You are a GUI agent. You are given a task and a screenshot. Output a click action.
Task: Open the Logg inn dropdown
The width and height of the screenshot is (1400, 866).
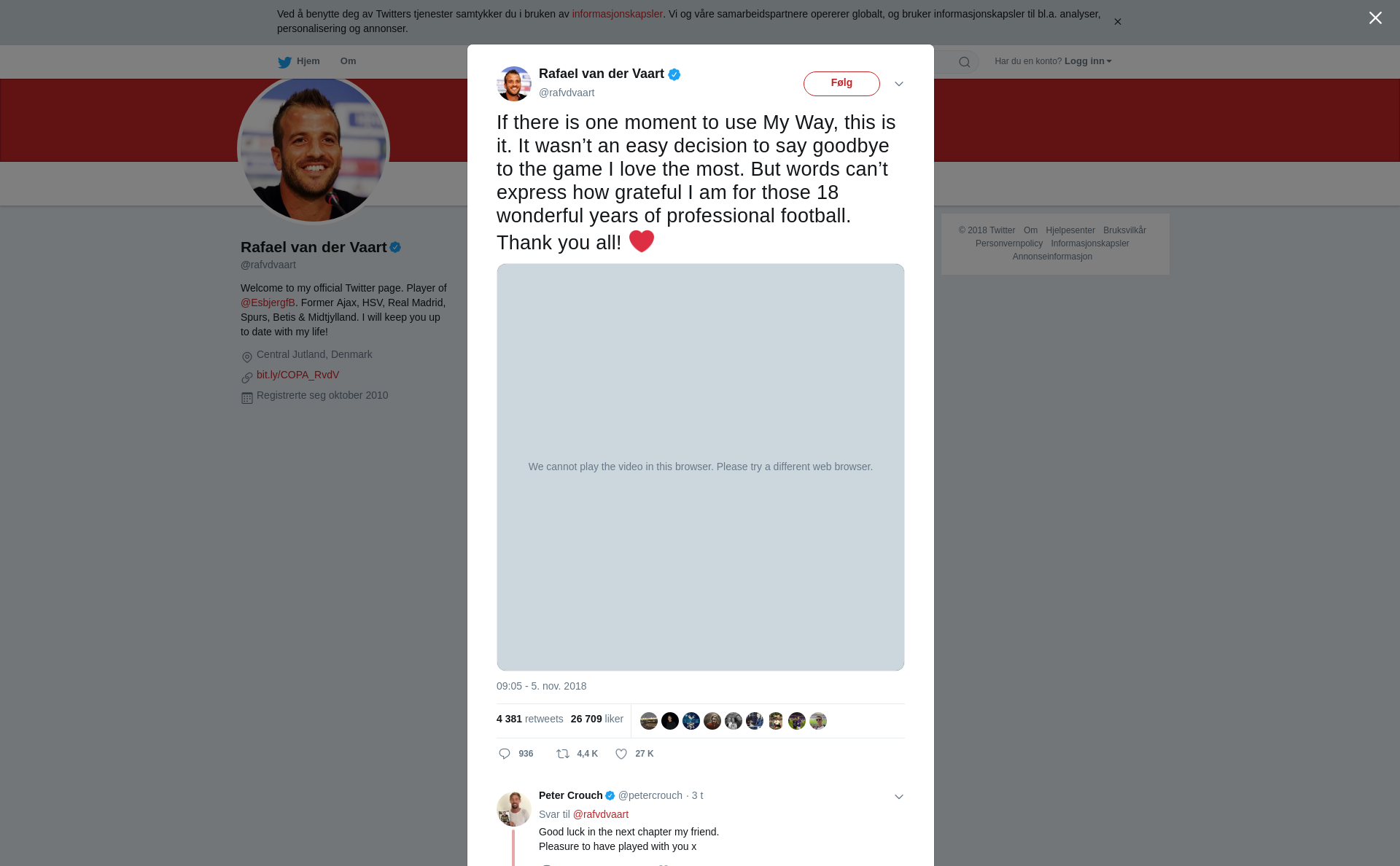pos(1088,61)
